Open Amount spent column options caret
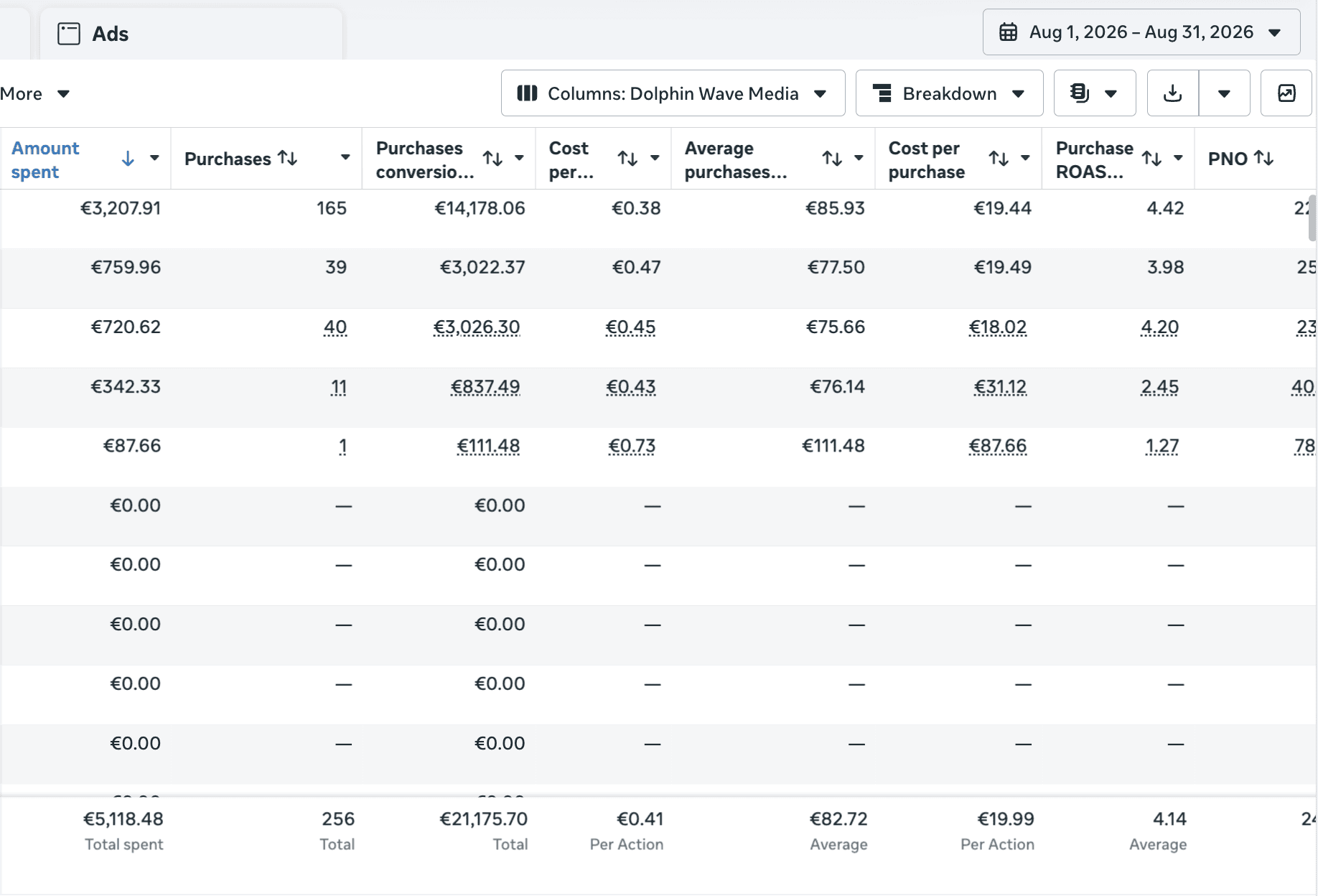Image resolution: width=1318 pixels, height=896 pixels. coord(154,158)
